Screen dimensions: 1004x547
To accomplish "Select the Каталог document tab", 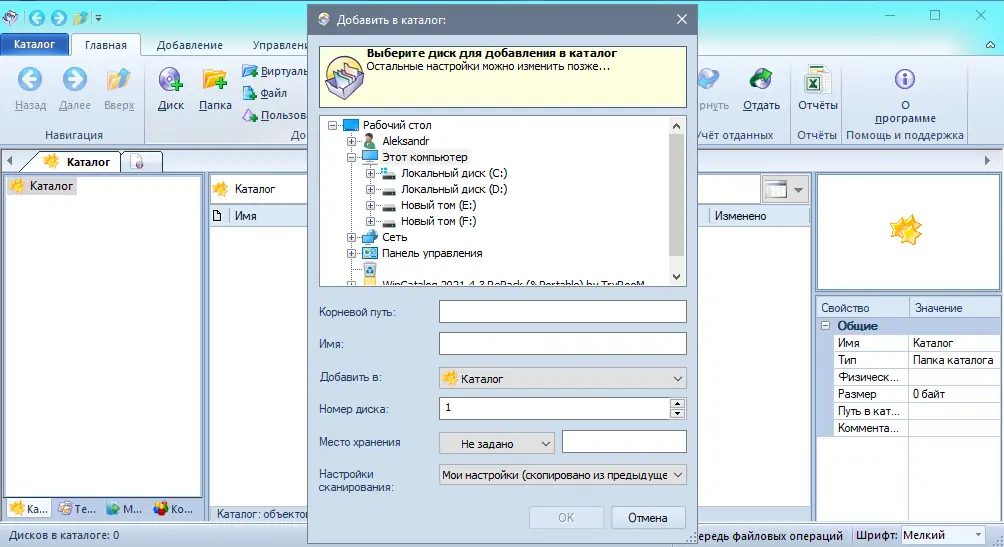I will click(x=78, y=162).
